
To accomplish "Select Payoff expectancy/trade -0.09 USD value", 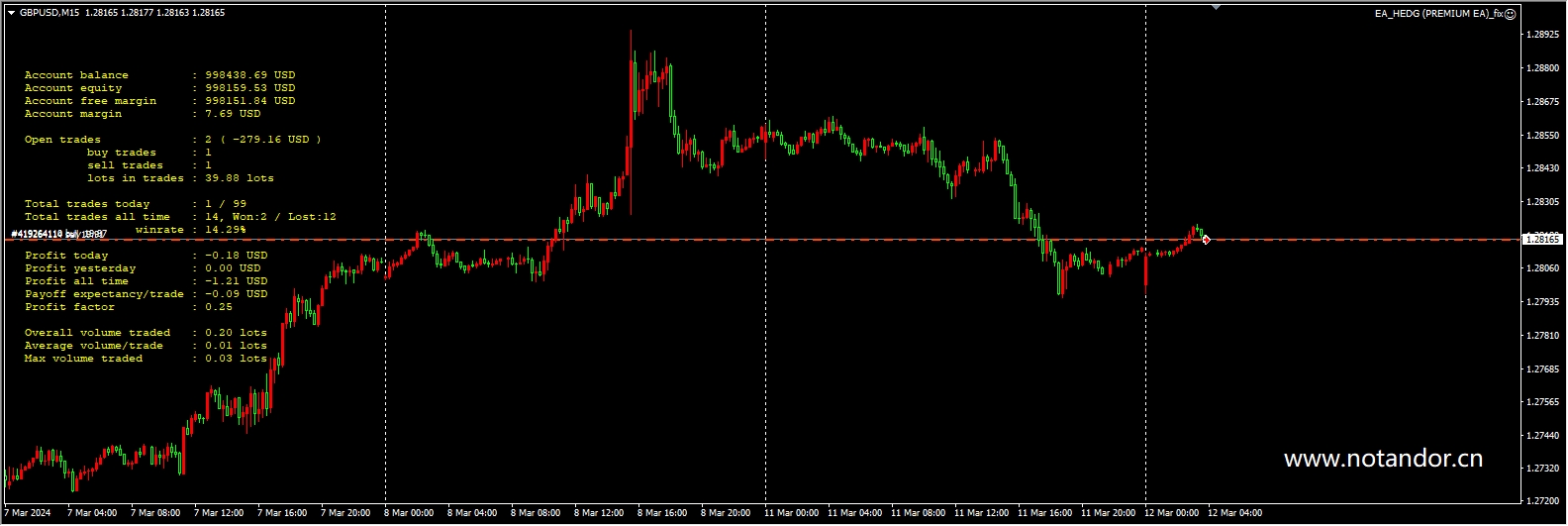I will pyautogui.click(x=236, y=294).
